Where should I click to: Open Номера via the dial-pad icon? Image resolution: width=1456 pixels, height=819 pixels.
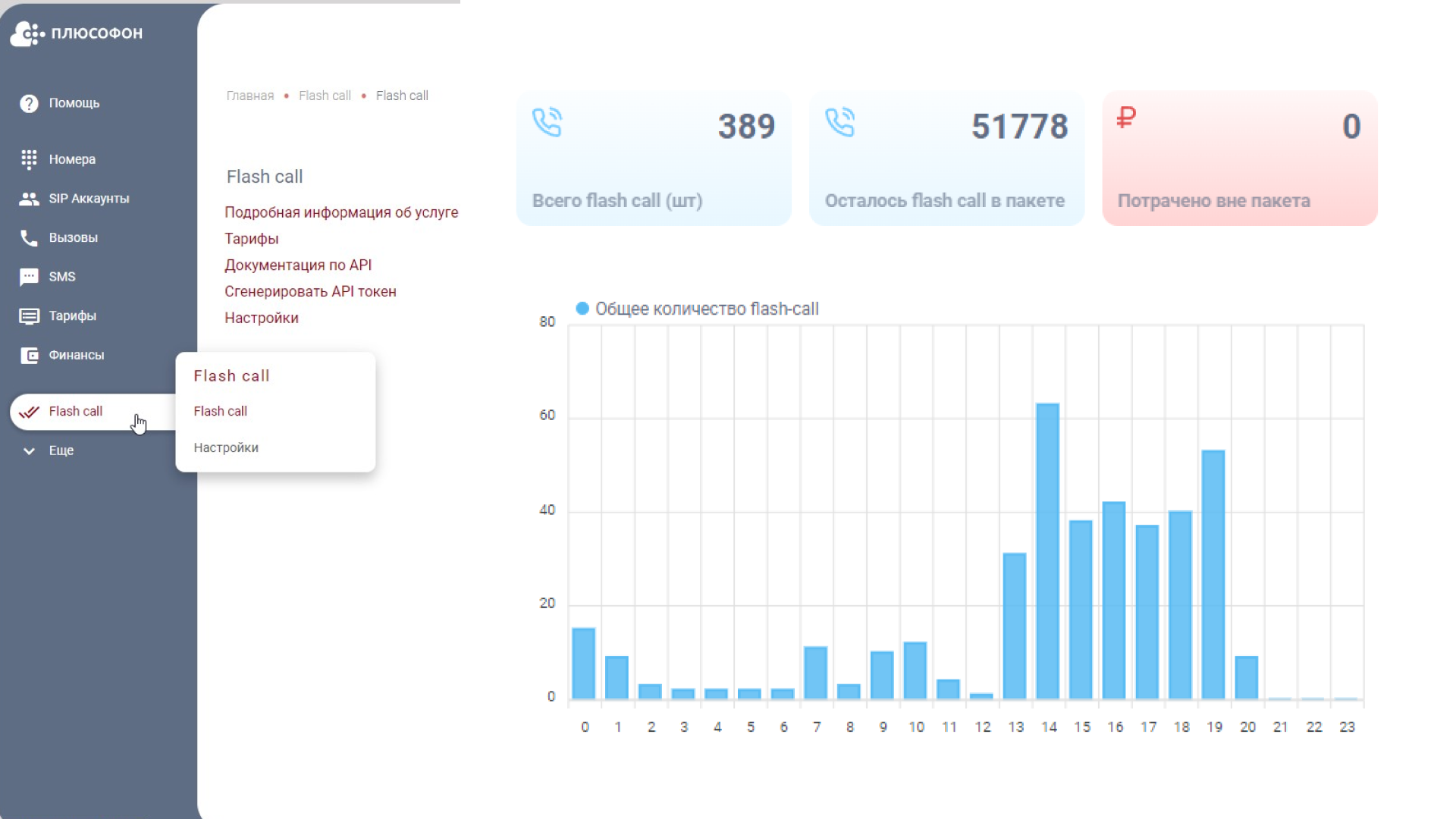pyautogui.click(x=29, y=159)
